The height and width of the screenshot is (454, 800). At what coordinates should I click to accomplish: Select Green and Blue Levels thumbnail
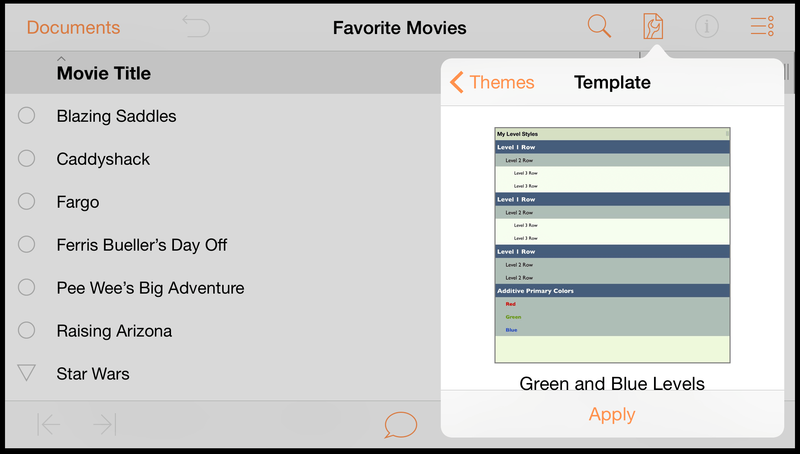[x=612, y=245]
